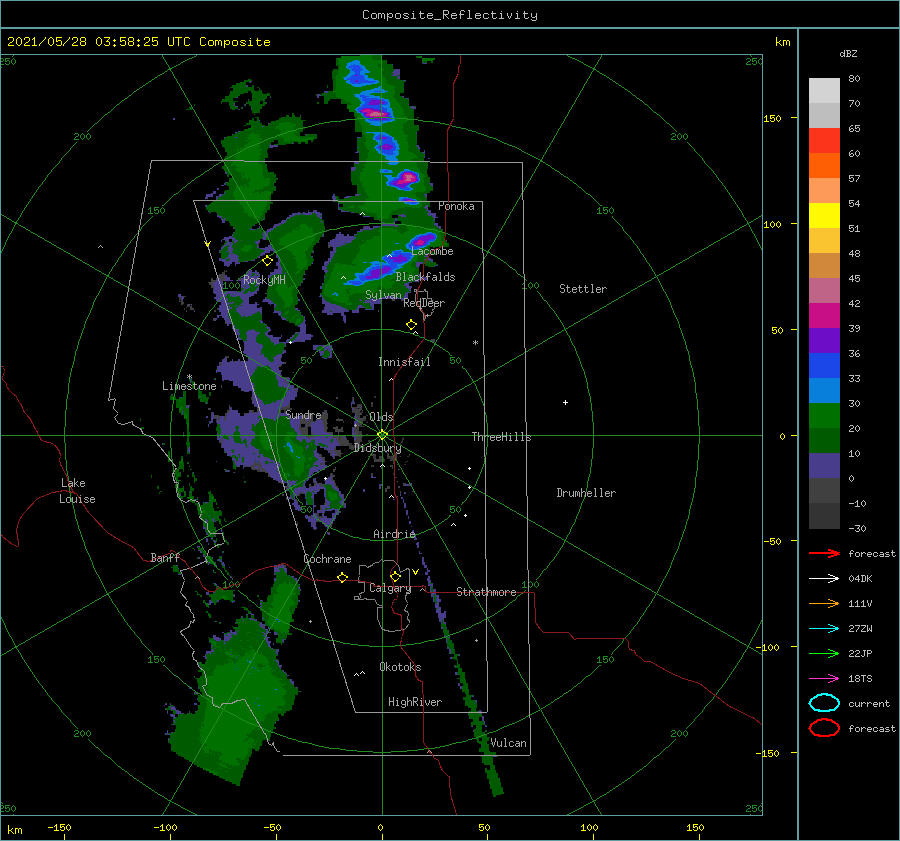Click the bright yellow dBZ scale swatch
900x841 pixels.
click(824, 216)
